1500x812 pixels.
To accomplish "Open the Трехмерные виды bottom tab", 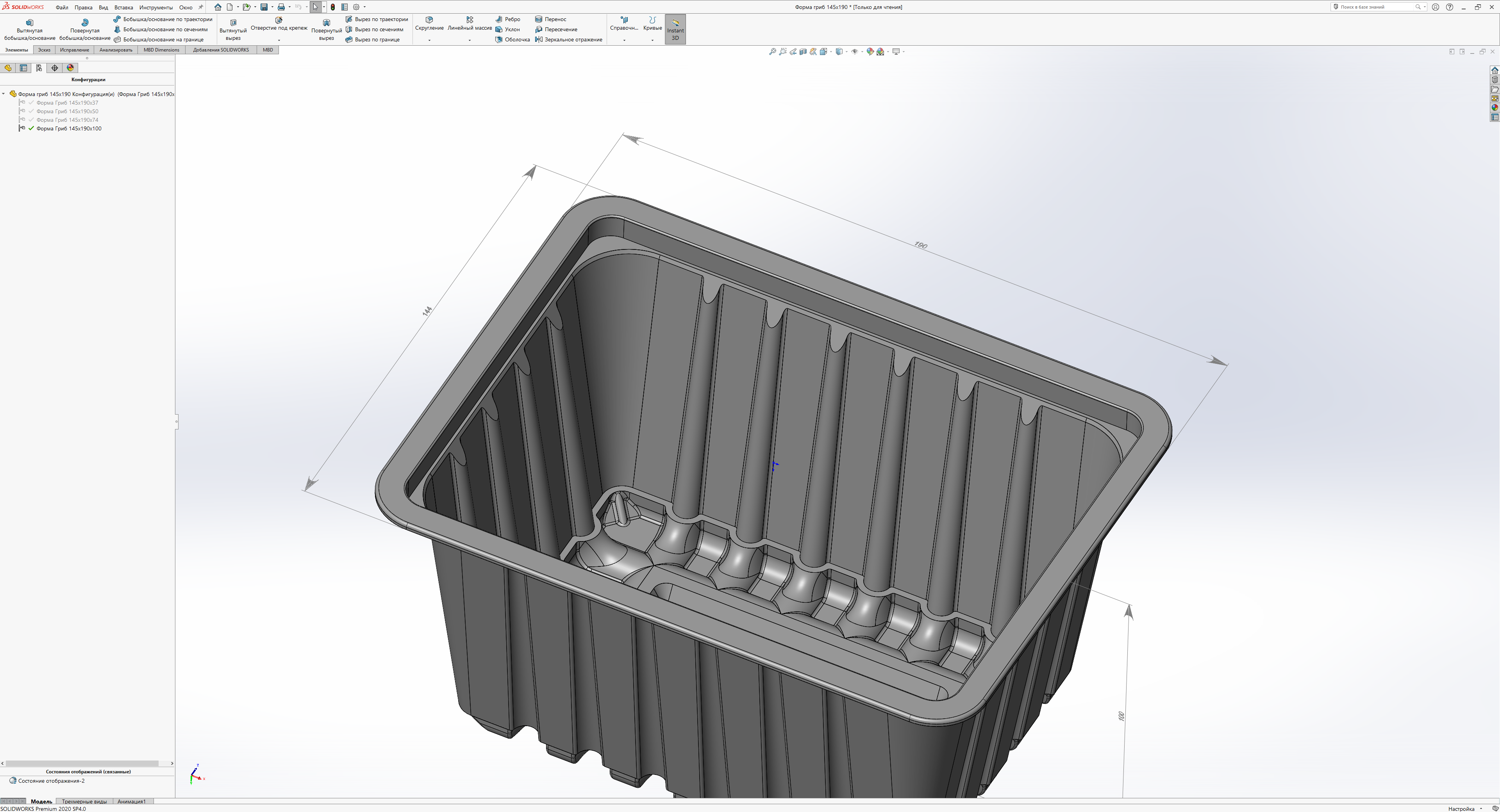I will coord(84,801).
